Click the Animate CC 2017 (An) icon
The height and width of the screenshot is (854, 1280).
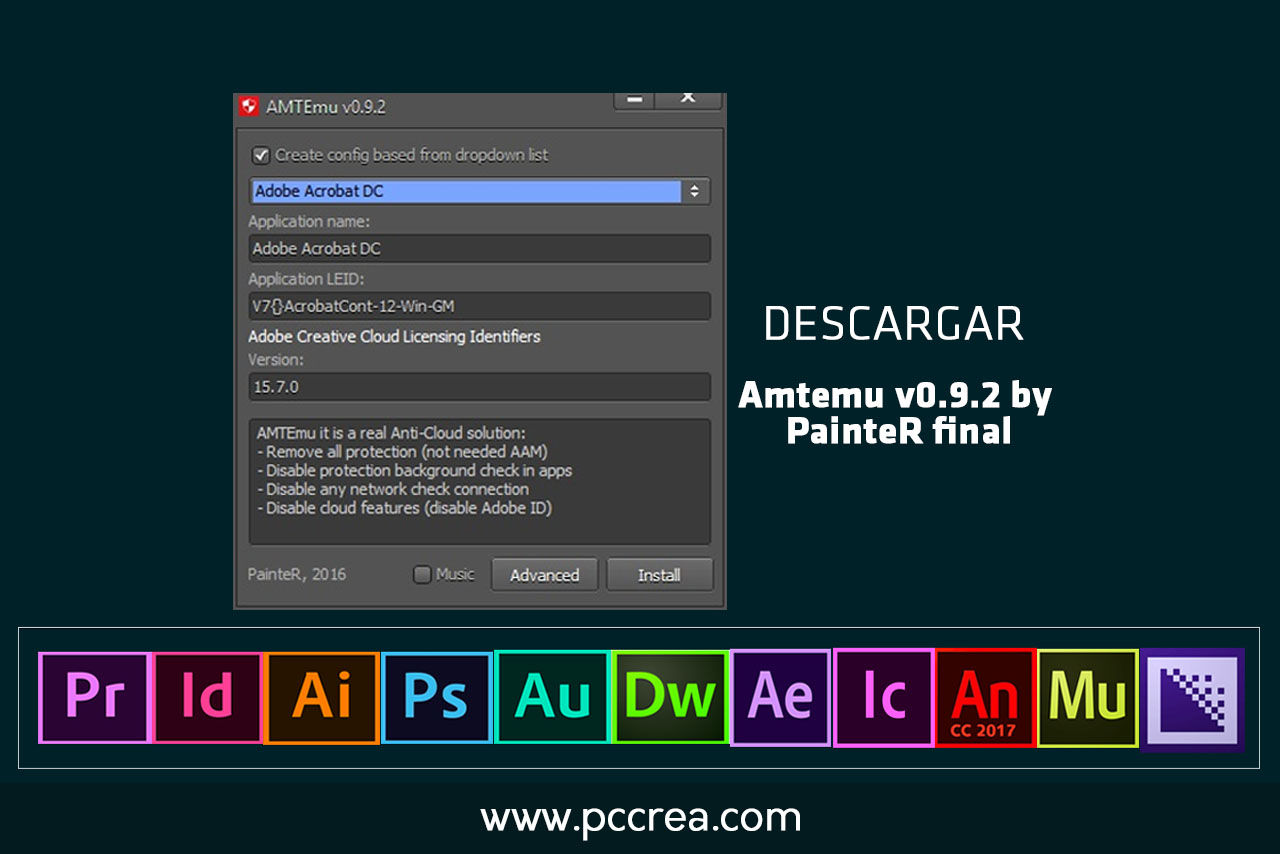pos(986,697)
